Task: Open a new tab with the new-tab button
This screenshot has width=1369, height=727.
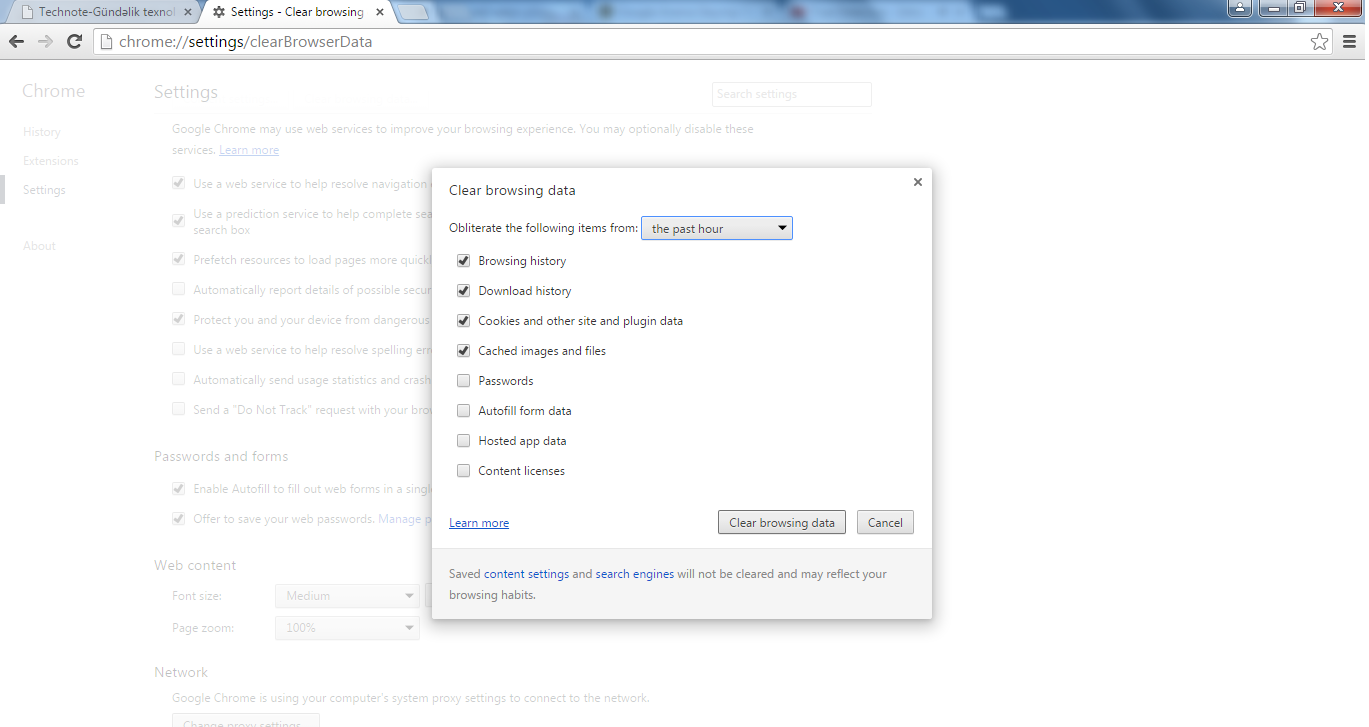Action: pyautogui.click(x=413, y=12)
